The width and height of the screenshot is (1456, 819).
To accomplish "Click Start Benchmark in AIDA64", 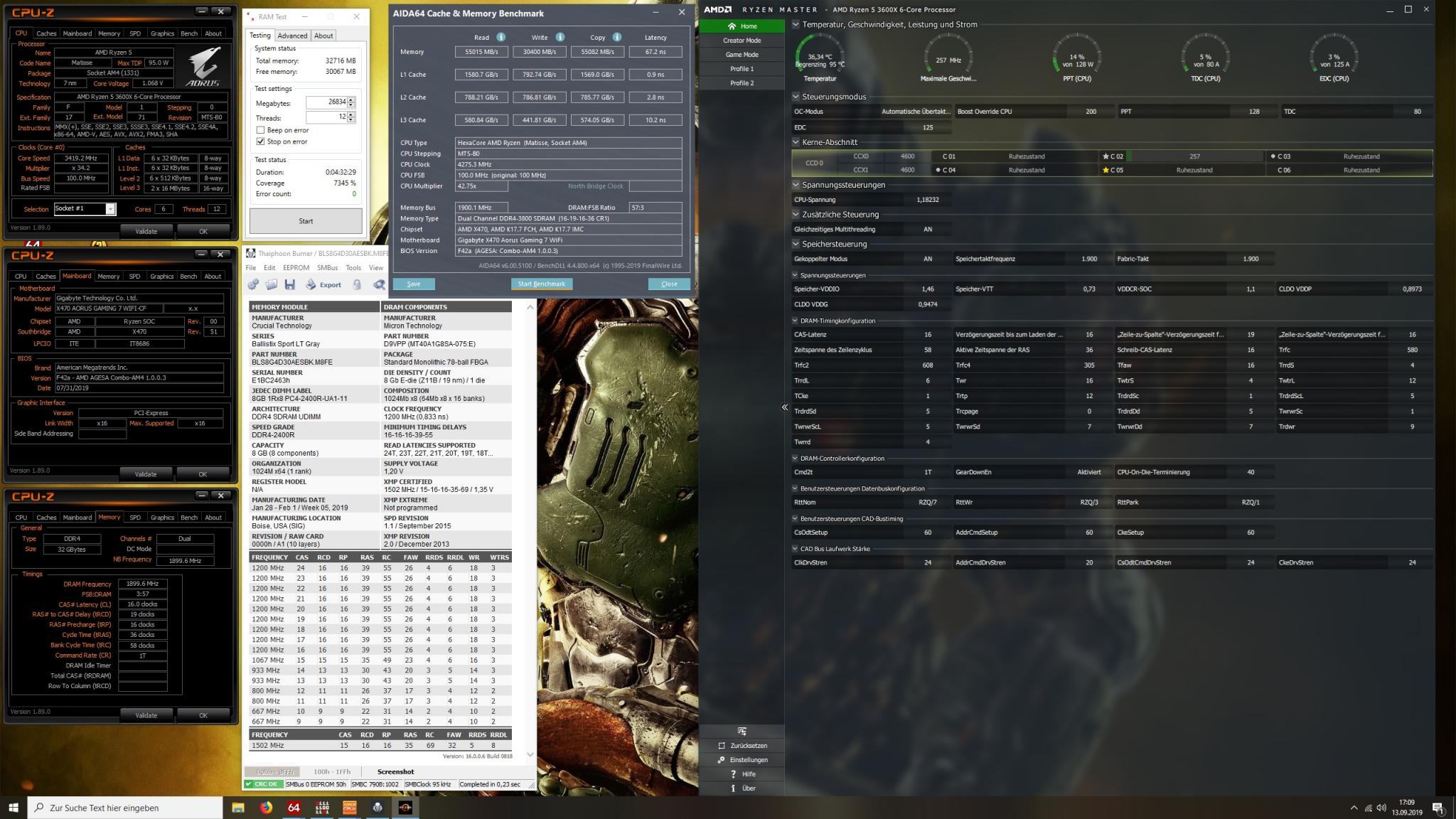I will [x=541, y=284].
